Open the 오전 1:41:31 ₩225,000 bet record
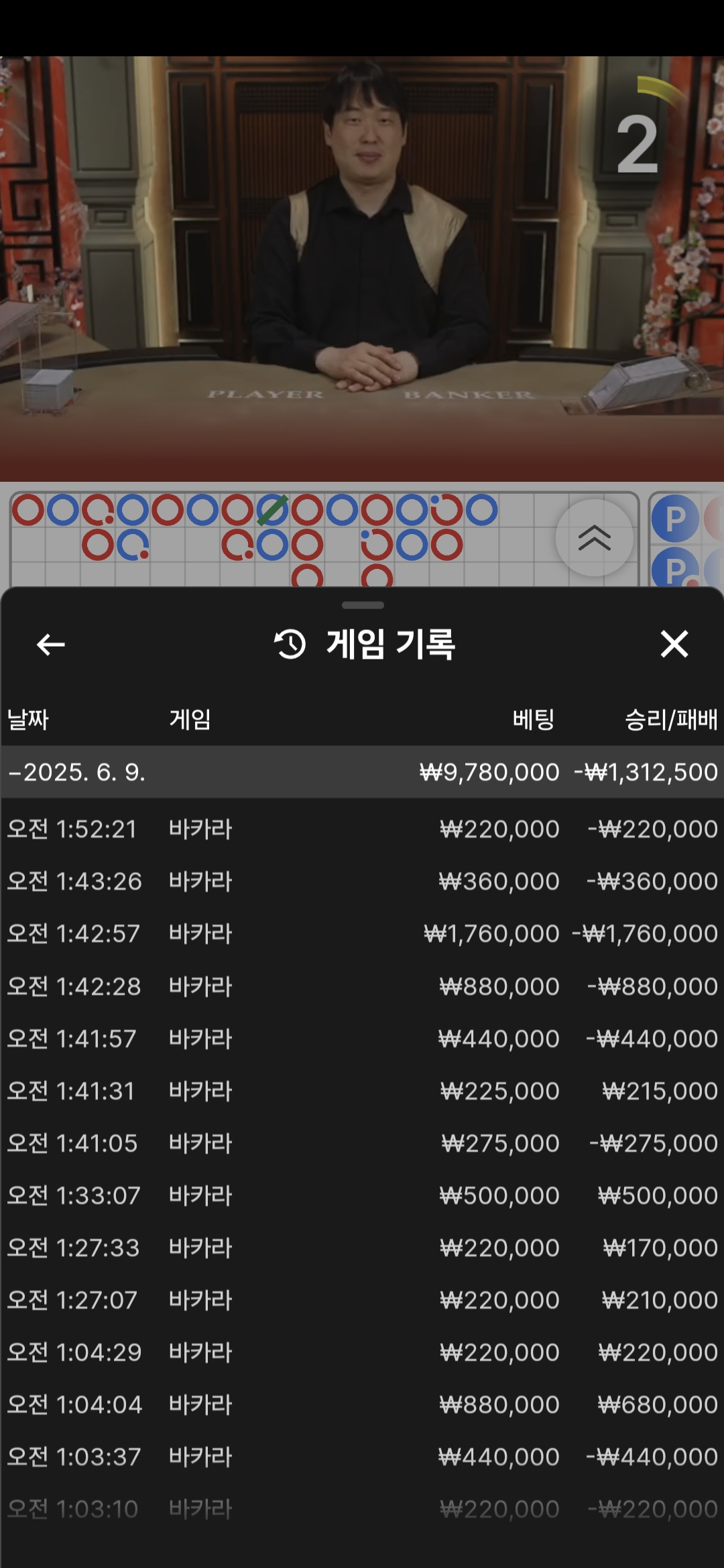The image size is (724, 1568). click(x=362, y=1091)
